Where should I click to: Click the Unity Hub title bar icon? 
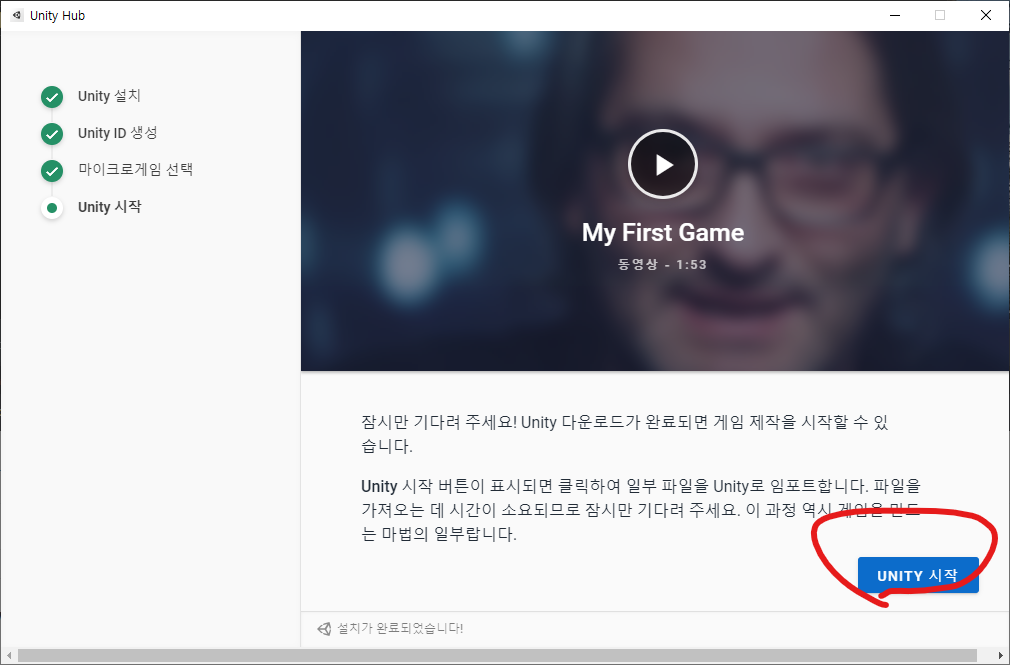click(17, 15)
